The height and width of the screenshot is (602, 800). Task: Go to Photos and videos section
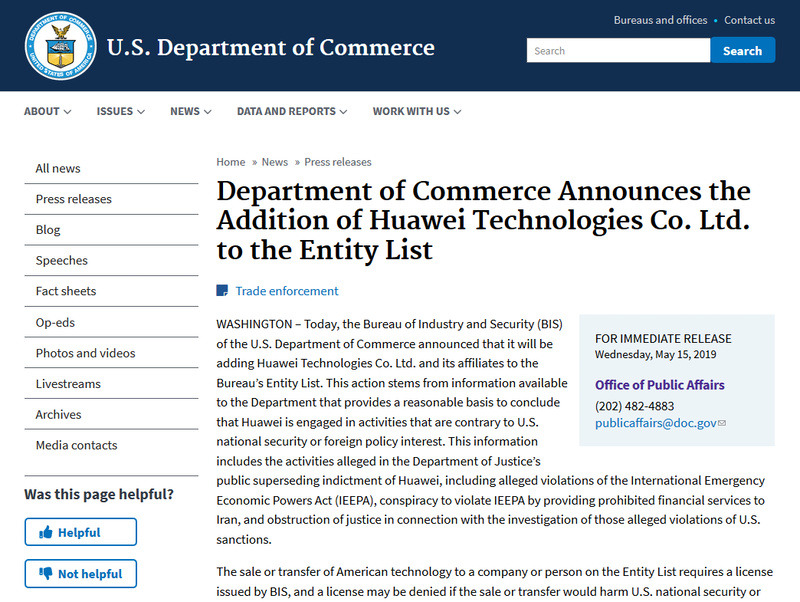[x=85, y=353]
